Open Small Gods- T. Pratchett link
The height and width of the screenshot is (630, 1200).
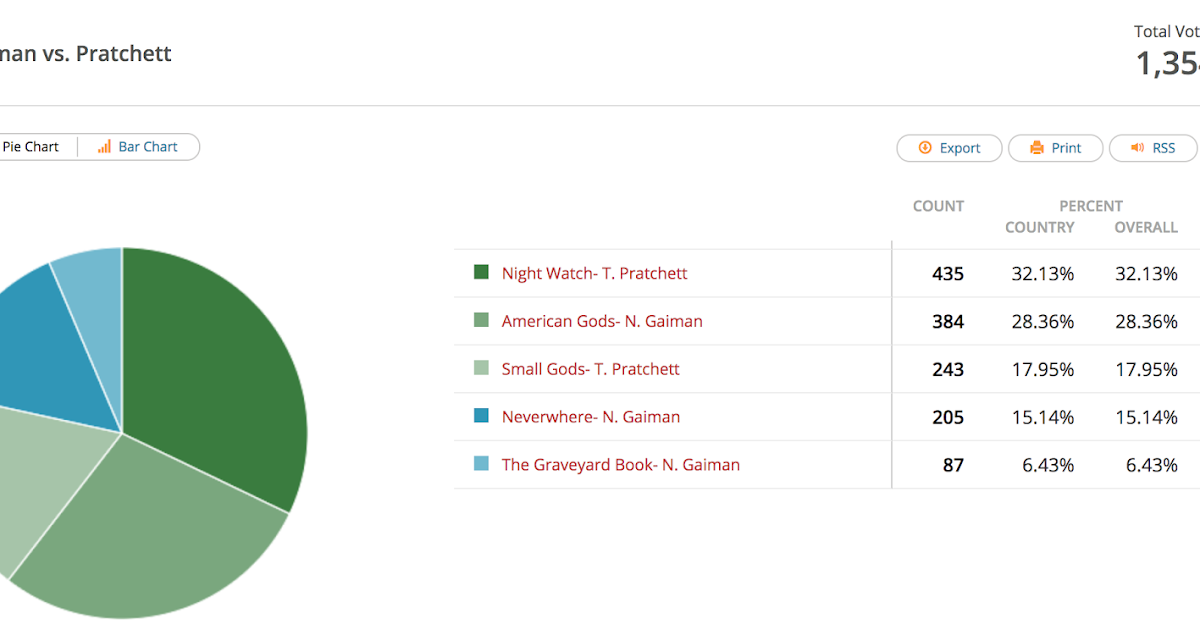coord(590,369)
